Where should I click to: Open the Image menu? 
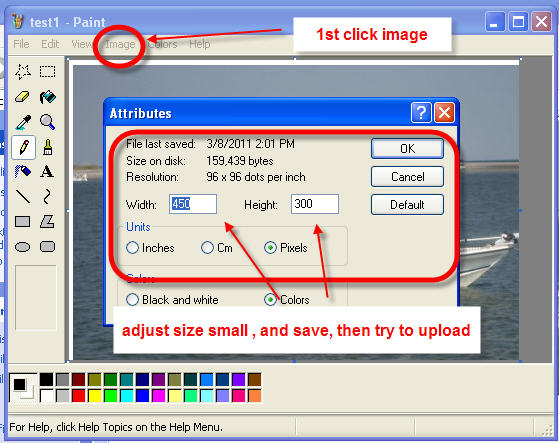[120, 44]
